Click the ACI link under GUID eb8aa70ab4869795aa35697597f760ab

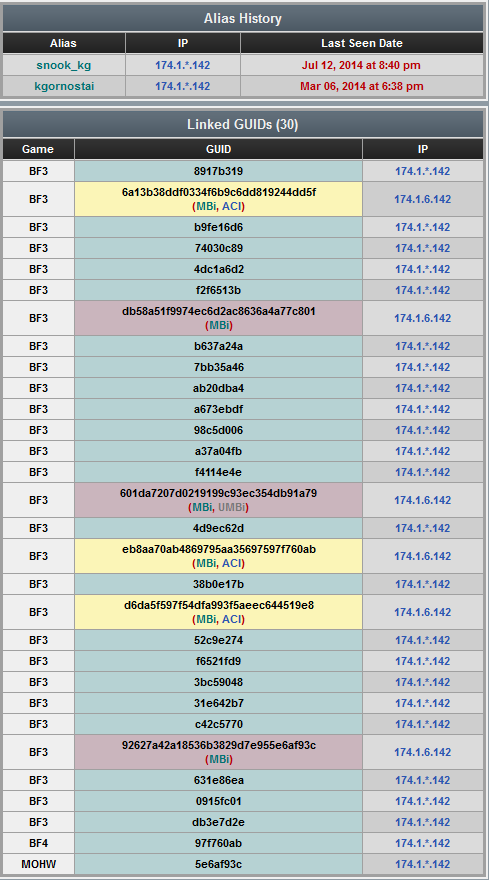[231, 563]
